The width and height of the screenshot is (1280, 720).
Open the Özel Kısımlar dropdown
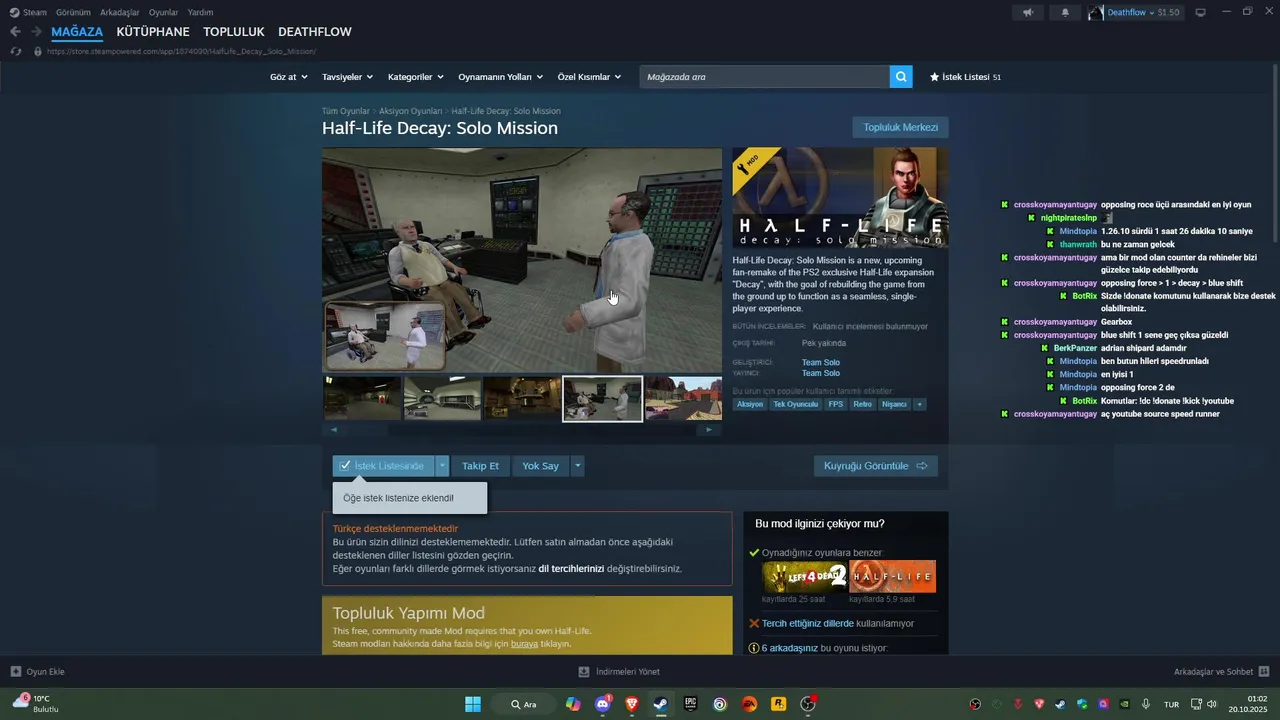tap(589, 77)
